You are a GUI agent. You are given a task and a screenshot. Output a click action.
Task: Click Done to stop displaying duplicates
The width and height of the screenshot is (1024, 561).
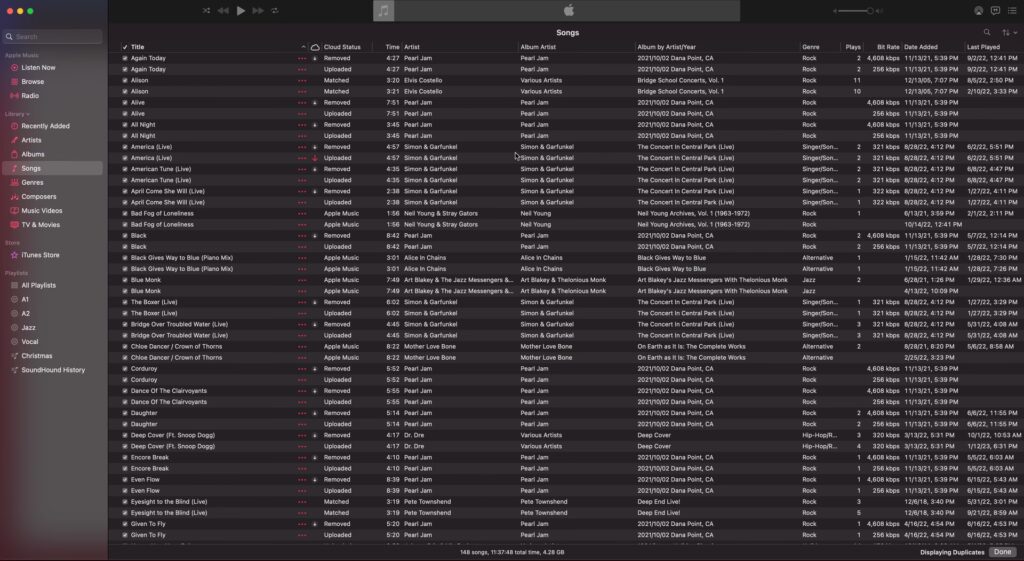1002,552
